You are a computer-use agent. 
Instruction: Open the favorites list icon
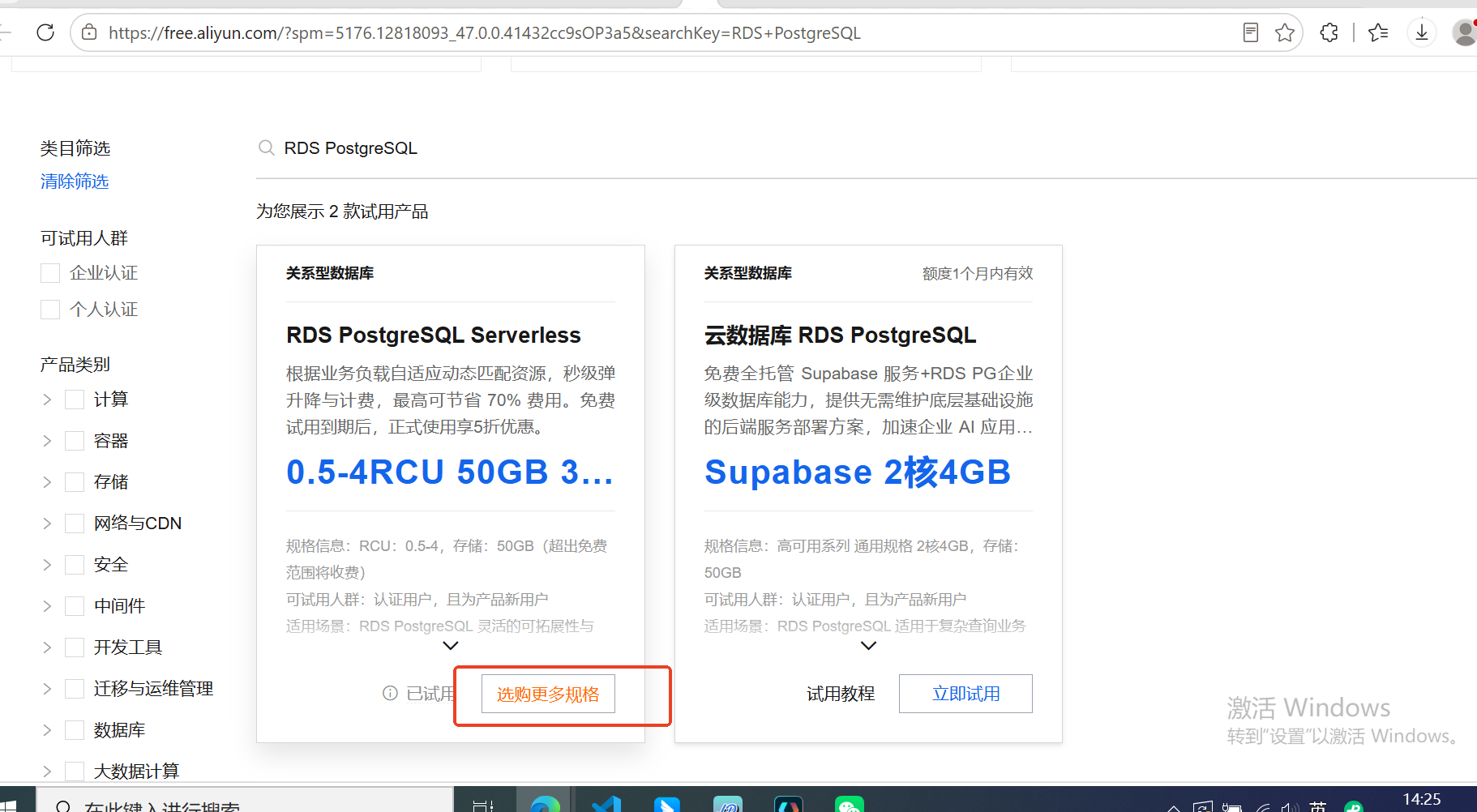coord(1378,32)
